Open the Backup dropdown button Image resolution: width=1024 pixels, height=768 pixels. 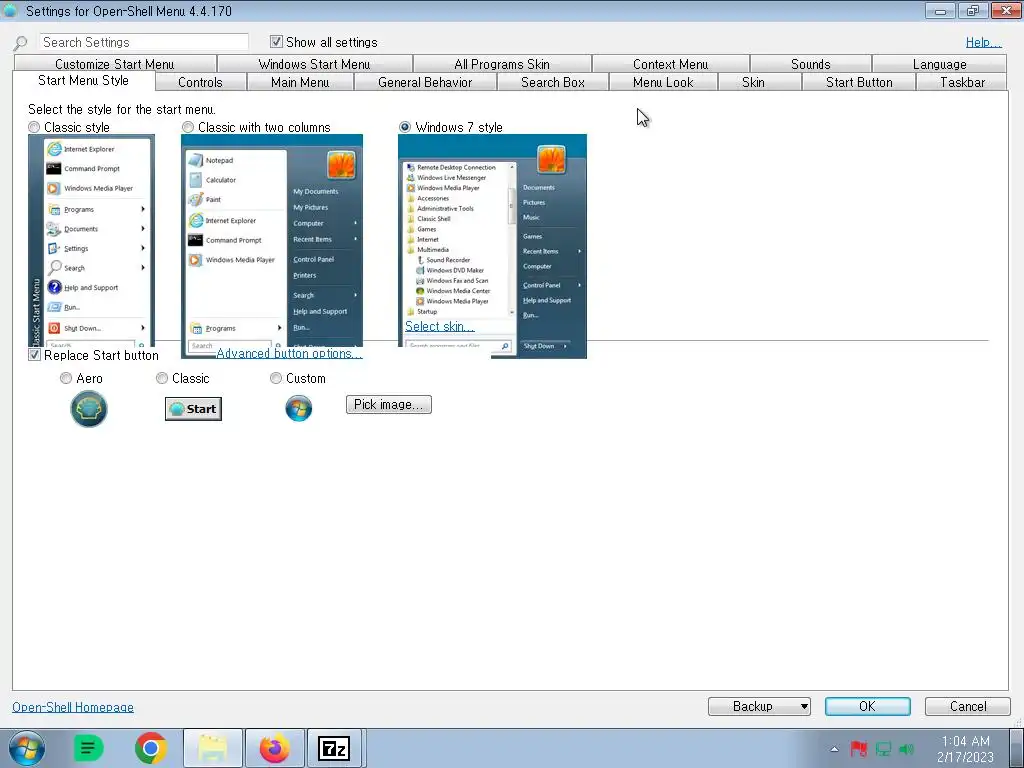click(760, 706)
